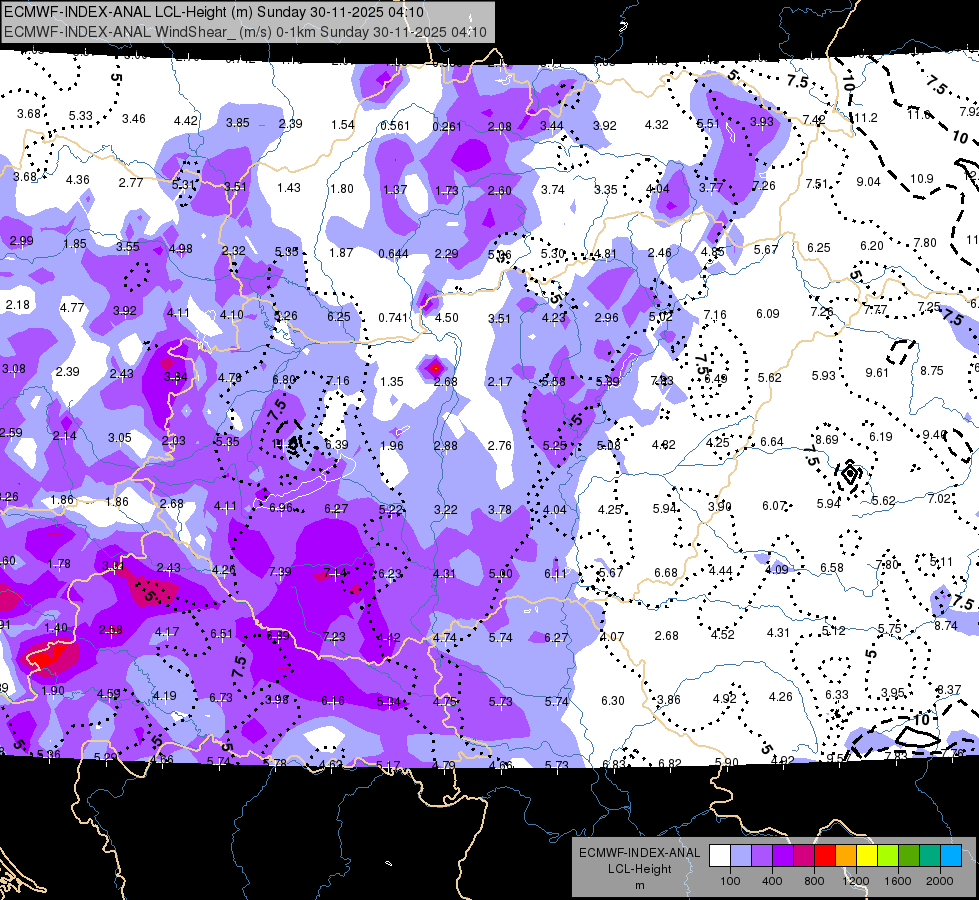Click the dark green legend swatch
This screenshot has width=979, height=900.
(909, 856)
